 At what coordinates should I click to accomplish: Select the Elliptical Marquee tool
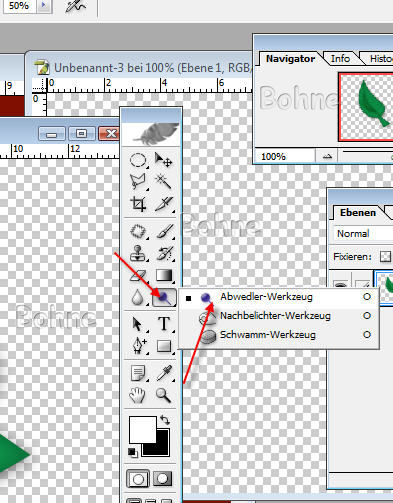click(138, 160)
